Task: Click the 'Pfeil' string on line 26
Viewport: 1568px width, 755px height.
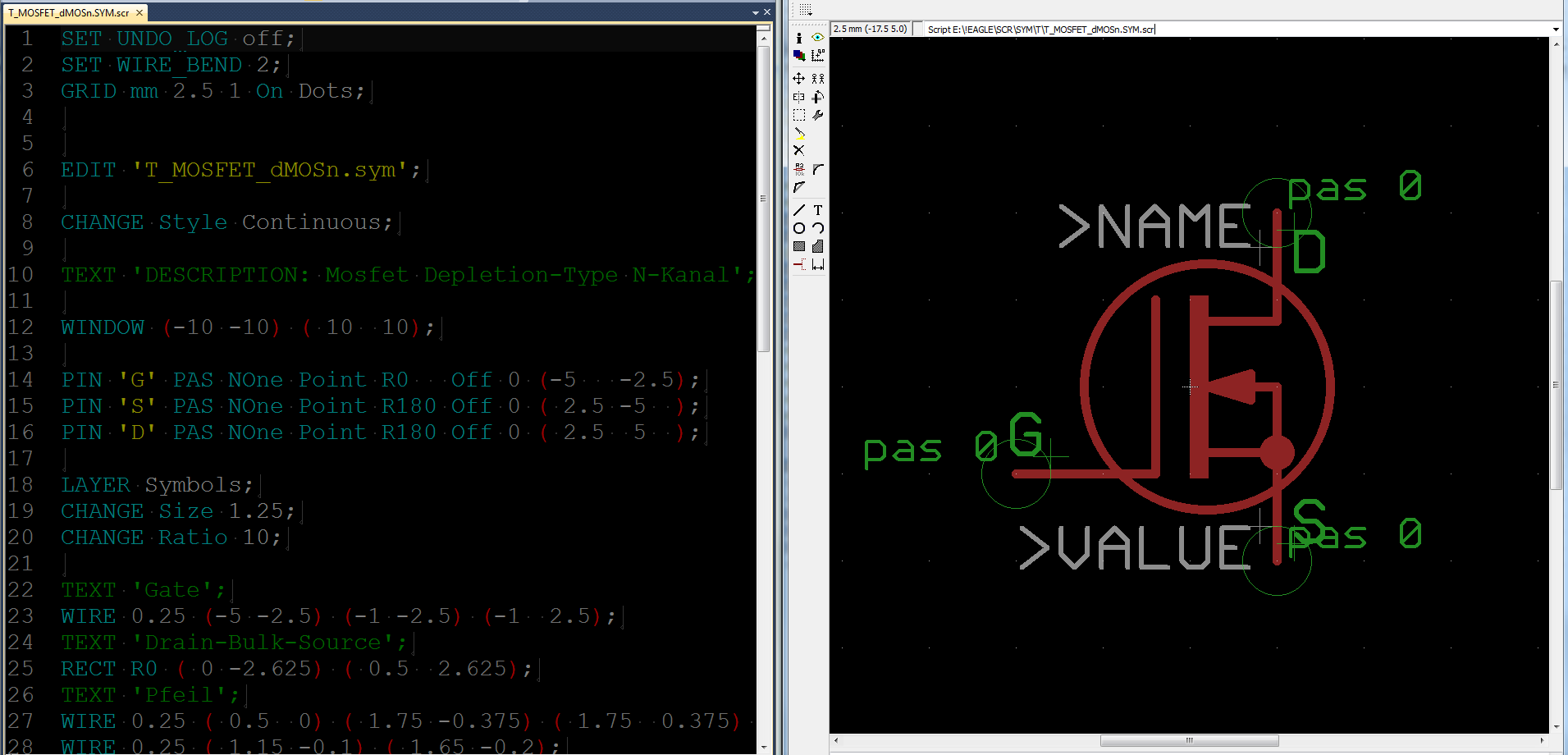Action: [x=179, y=695]
